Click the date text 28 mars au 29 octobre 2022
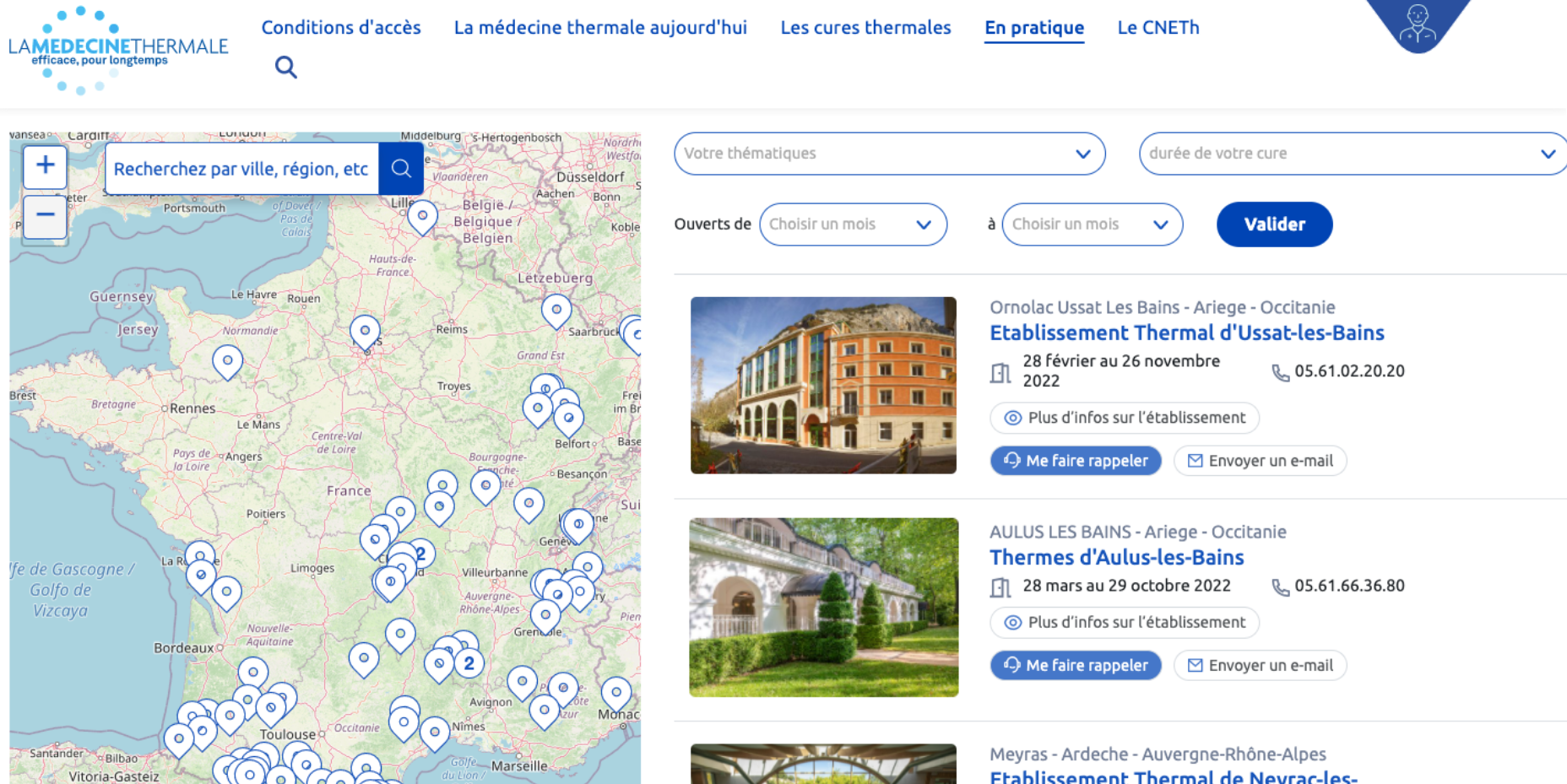Viewport: 1567px width, 784px height. pos(1126,586)
